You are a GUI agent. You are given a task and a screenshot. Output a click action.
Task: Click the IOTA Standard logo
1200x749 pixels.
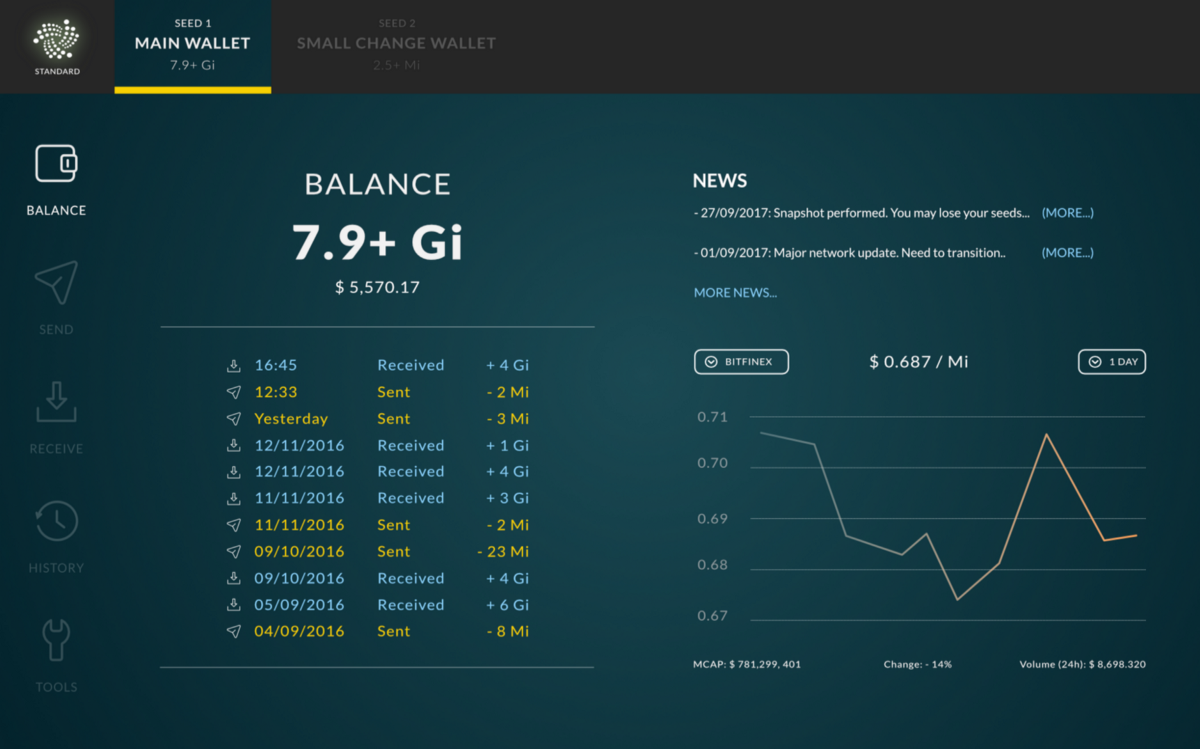56,46
